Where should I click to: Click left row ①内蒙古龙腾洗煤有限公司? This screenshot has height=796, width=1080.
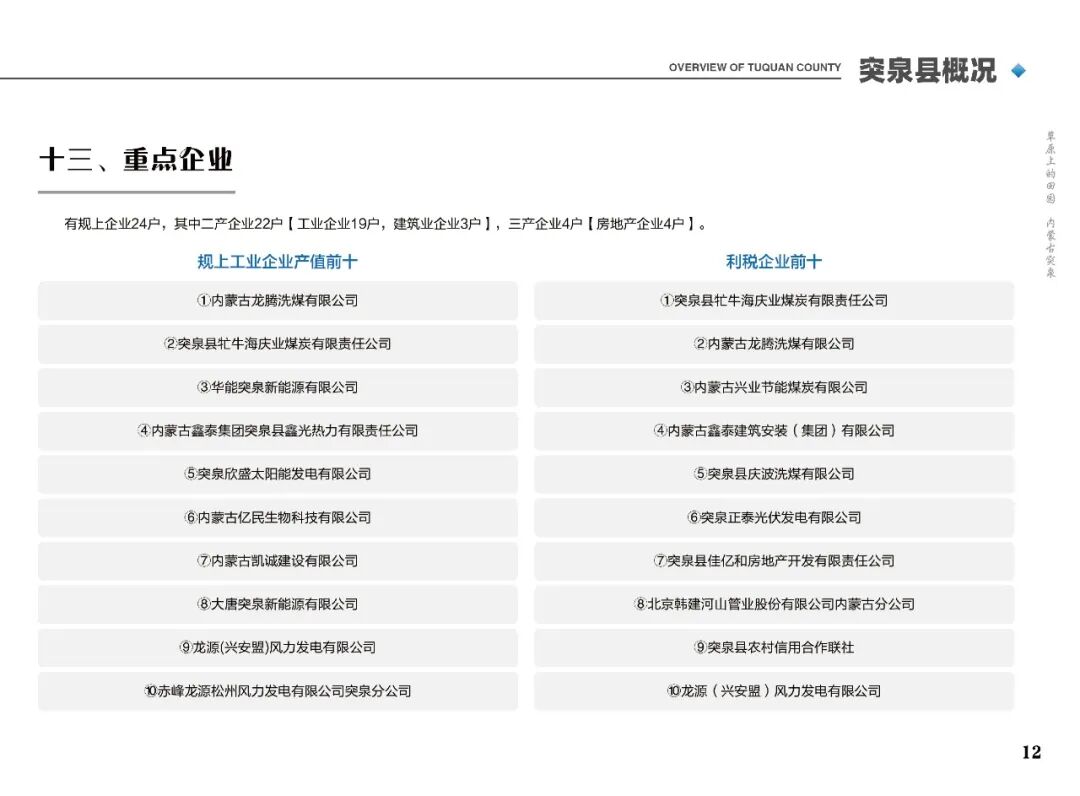click(x=278, y=300)
